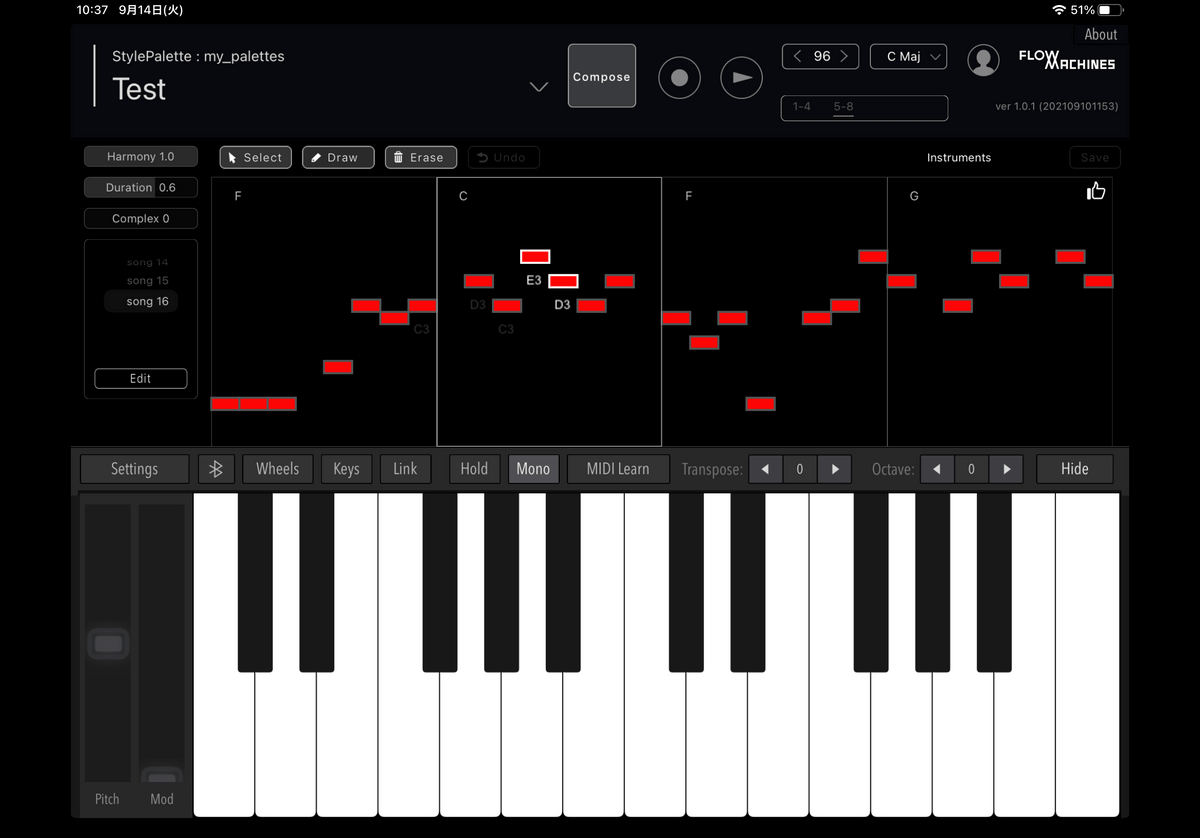Screen dimensions: 1200x838
Task: Open the C Maj key dropdown
Action: tap(908, 56)
